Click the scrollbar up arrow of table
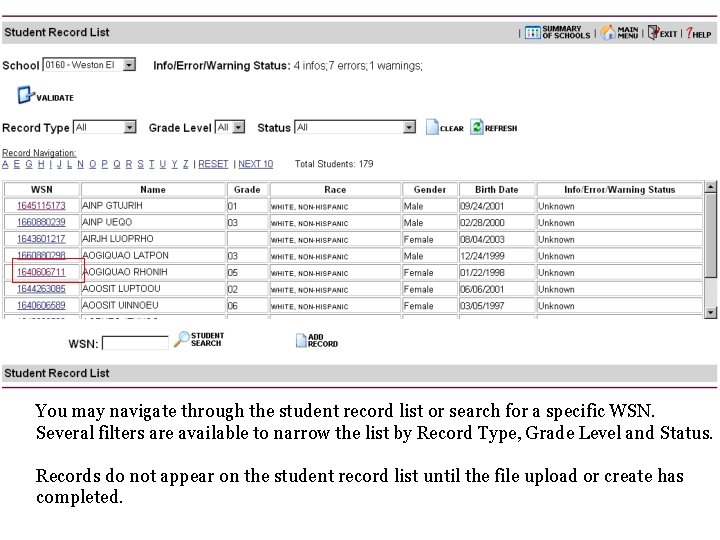The height and width of the screenshot is (540, 720). pyautogui.click(x=711, y=186)
